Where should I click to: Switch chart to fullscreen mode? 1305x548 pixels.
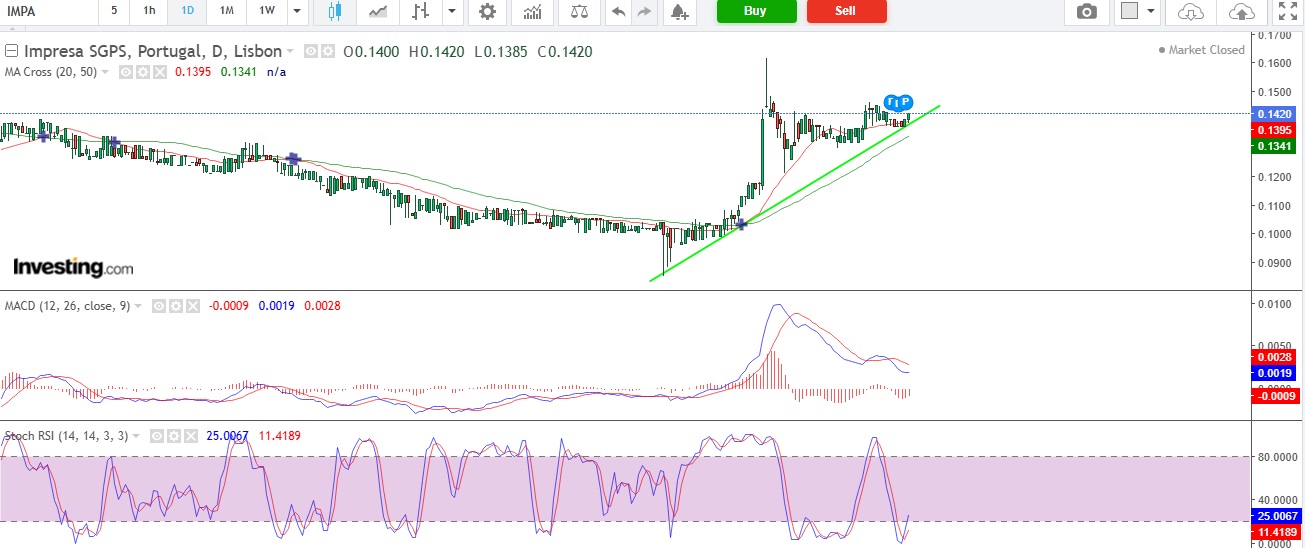pyautogui.click(x=1286, y=12)
